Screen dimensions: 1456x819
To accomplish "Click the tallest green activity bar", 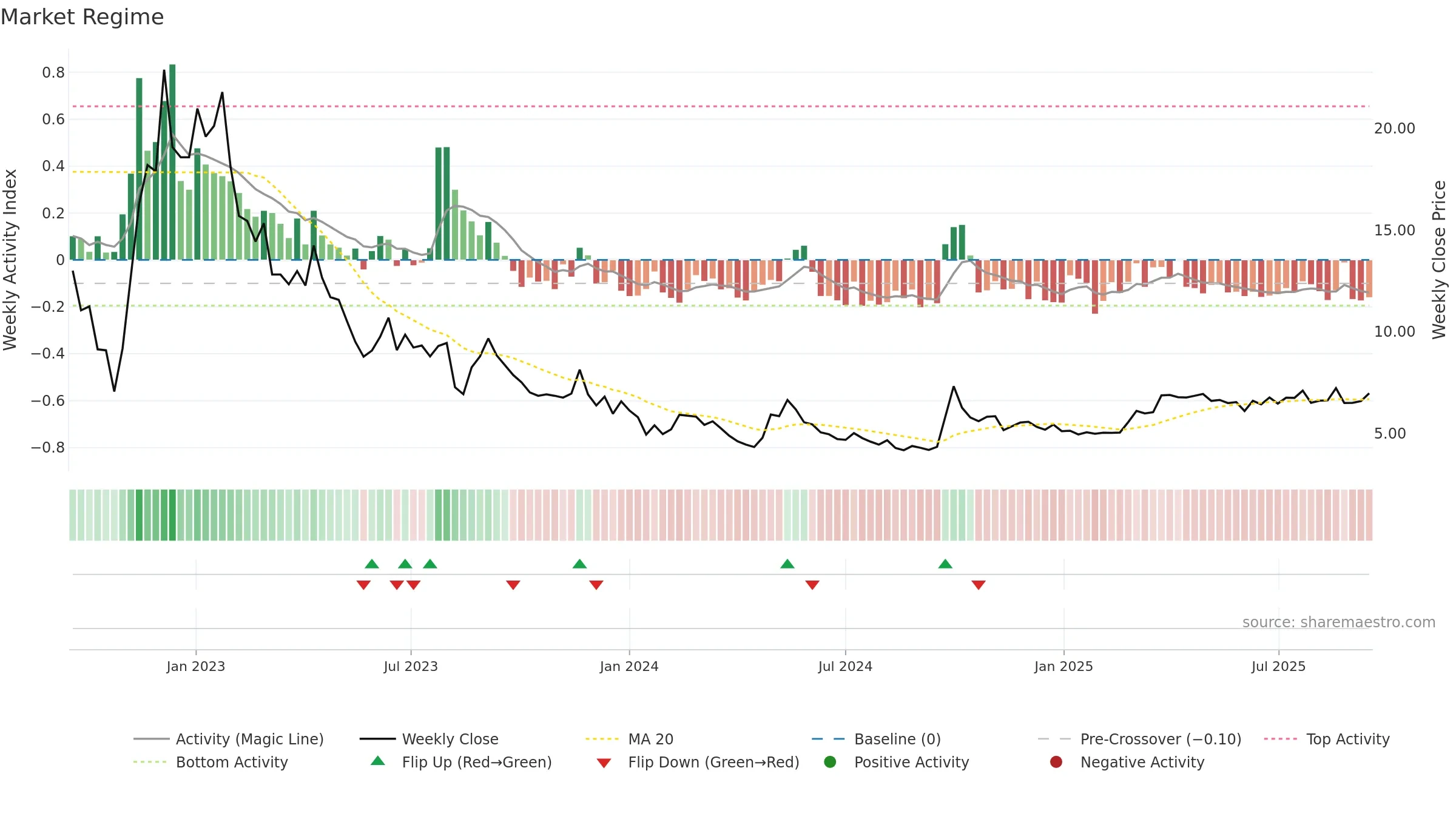I will [x=172, y=162].
